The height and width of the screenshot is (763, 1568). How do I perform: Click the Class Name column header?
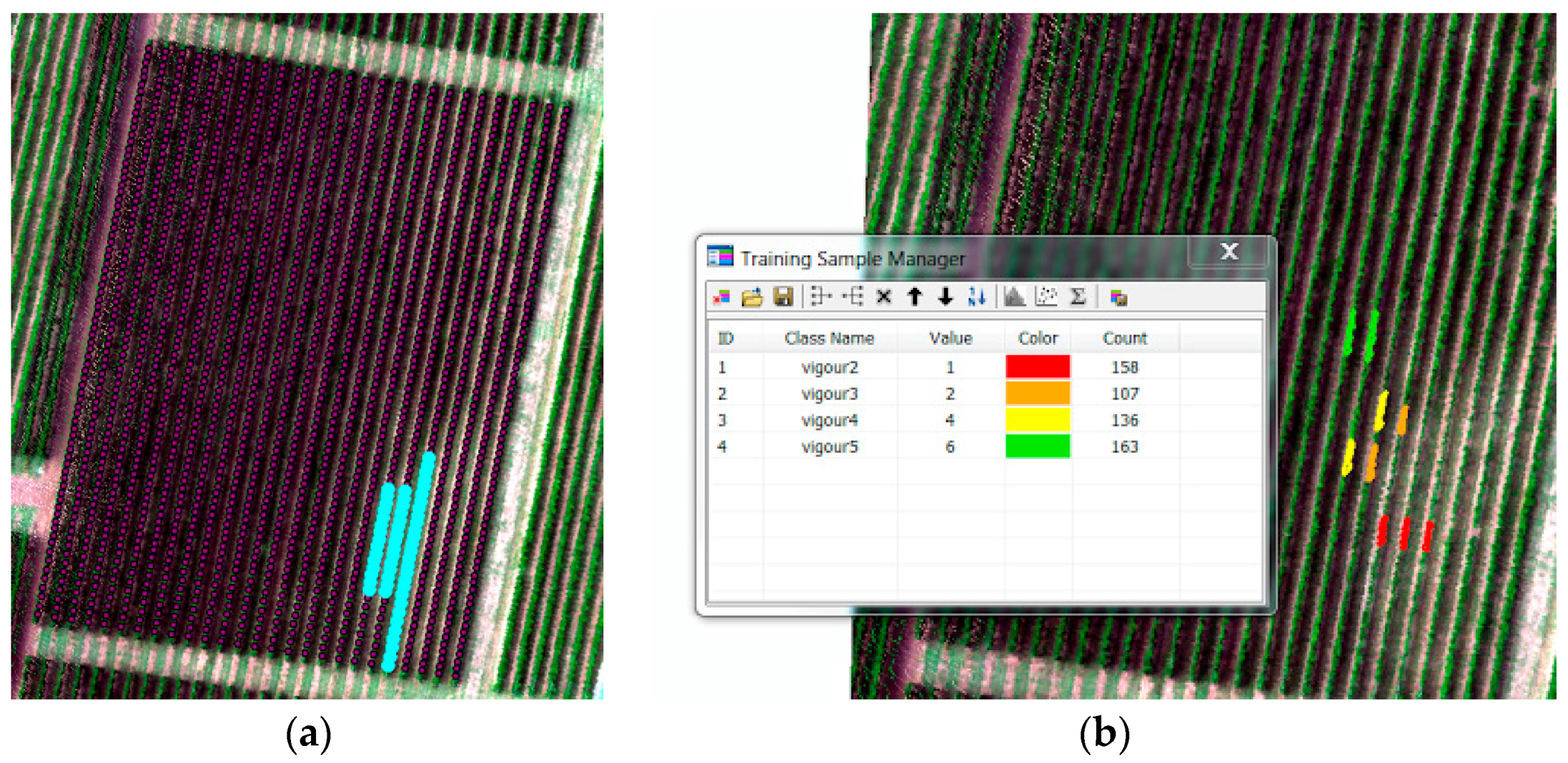[x=829, y=339]
